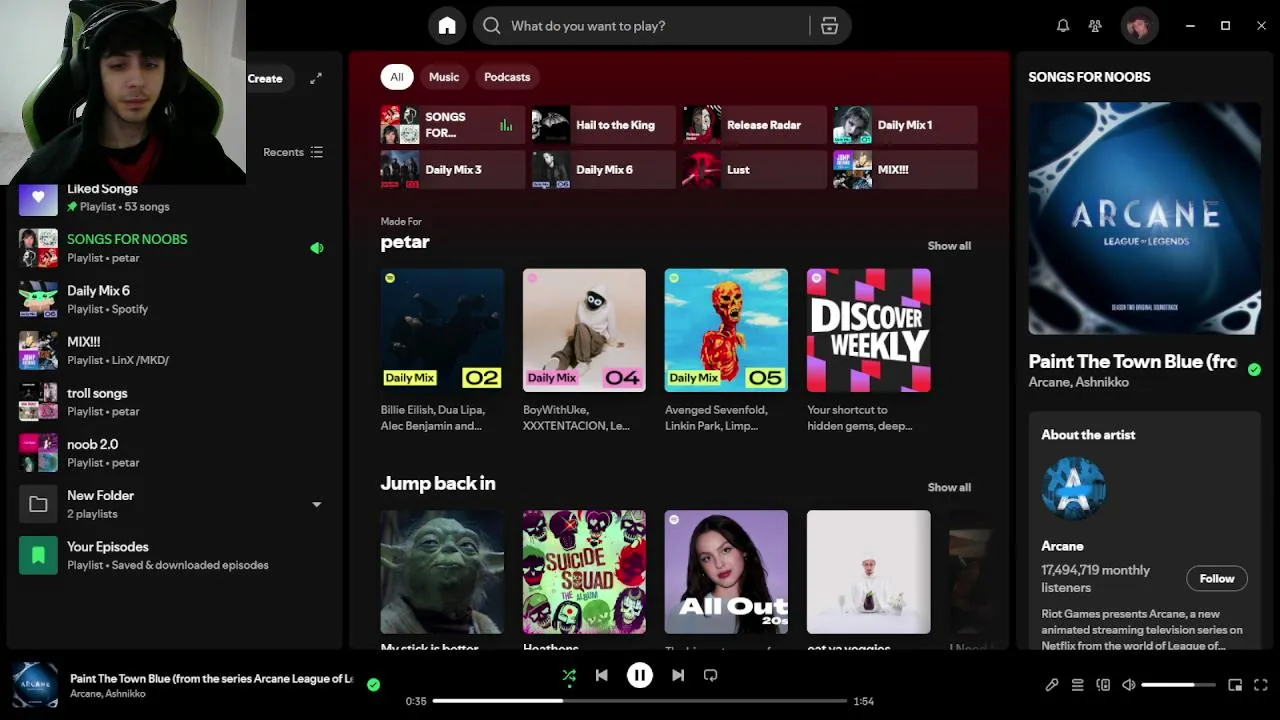Open Daily Mix 1 tile
This screenshot has width=1280, height=720.
905,125
